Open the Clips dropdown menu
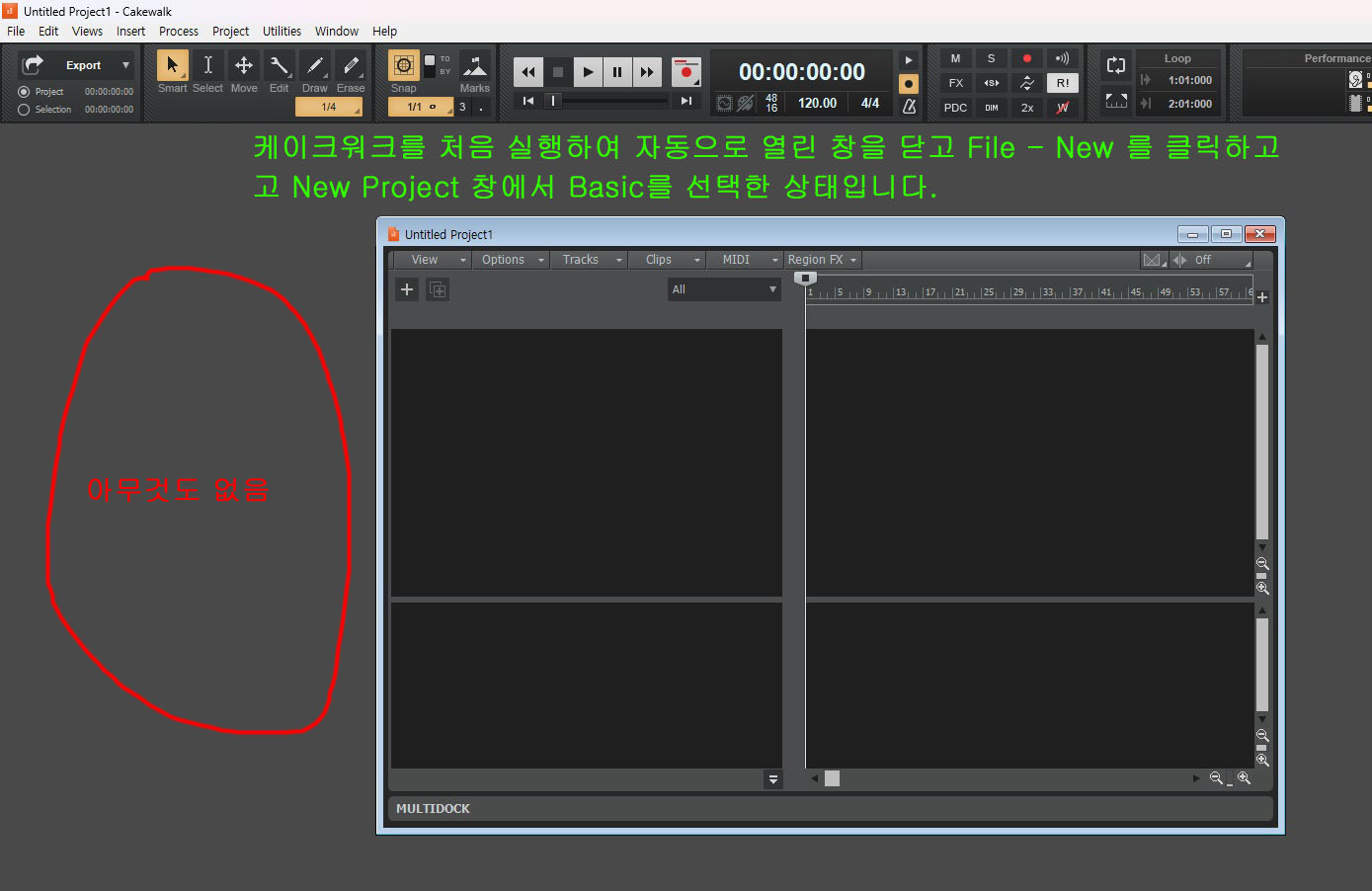The width and height of the screenshot is (1372, 891). 667,260
